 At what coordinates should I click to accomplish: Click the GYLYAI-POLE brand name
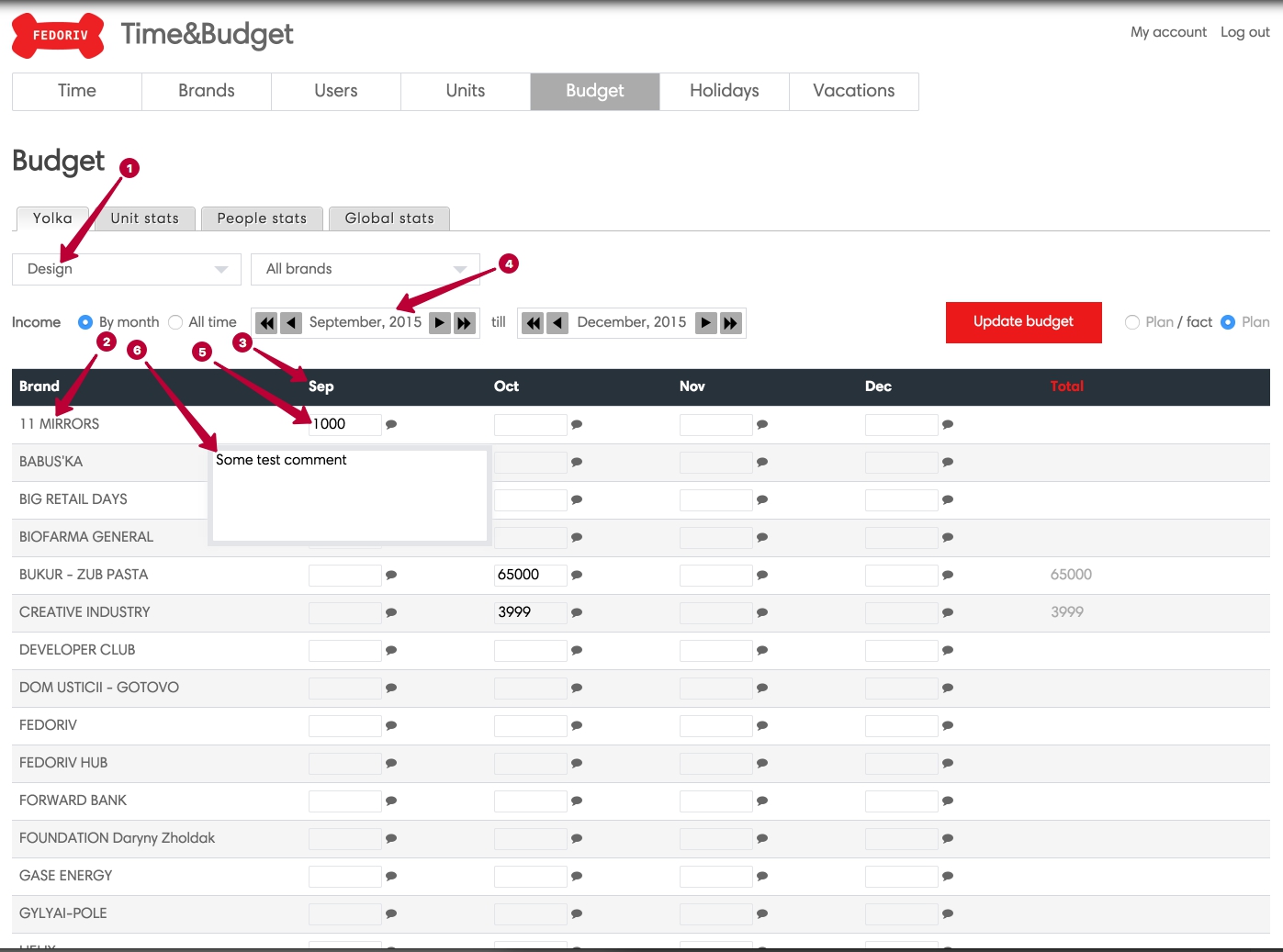(63, 913)
